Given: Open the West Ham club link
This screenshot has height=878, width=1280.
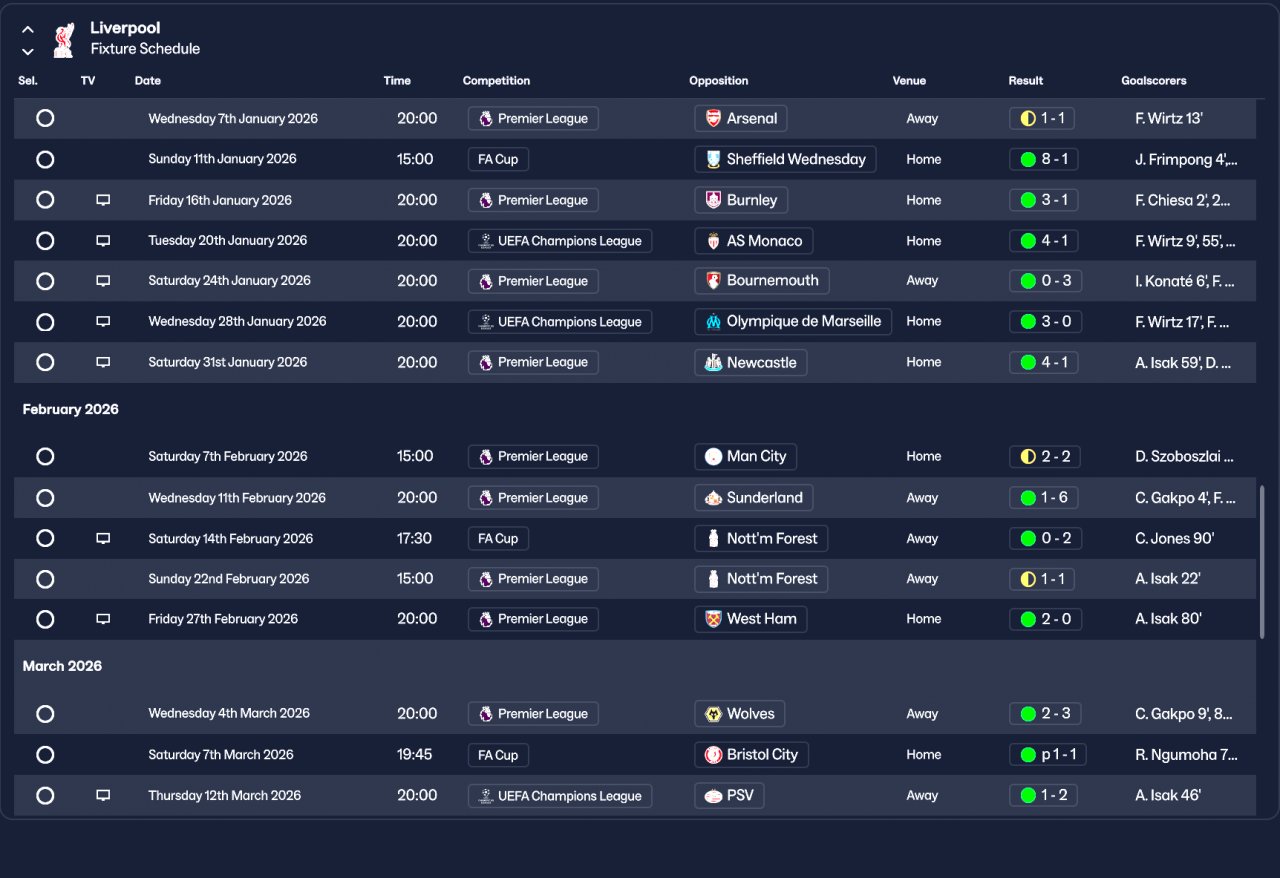Looking at the screenshot, I should [x=751, y=619].
